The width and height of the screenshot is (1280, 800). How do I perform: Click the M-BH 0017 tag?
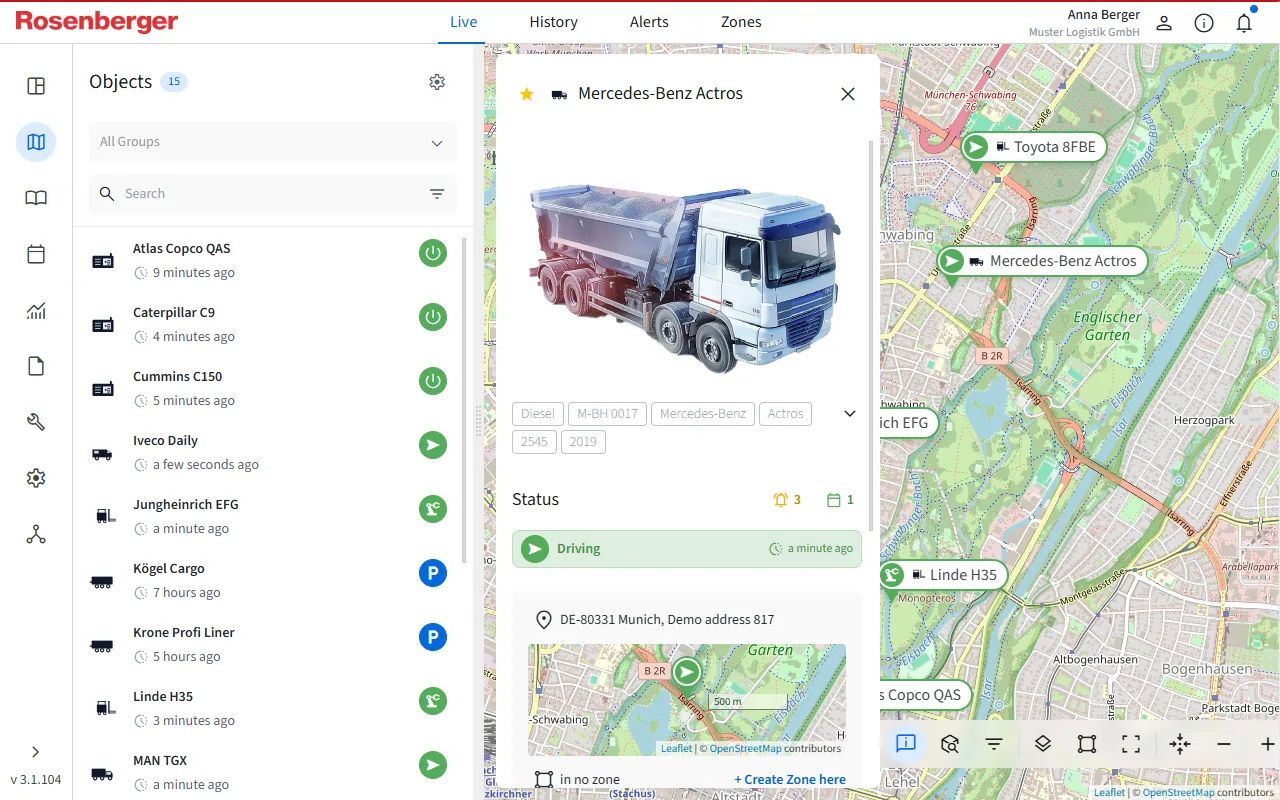pos(608,414)
